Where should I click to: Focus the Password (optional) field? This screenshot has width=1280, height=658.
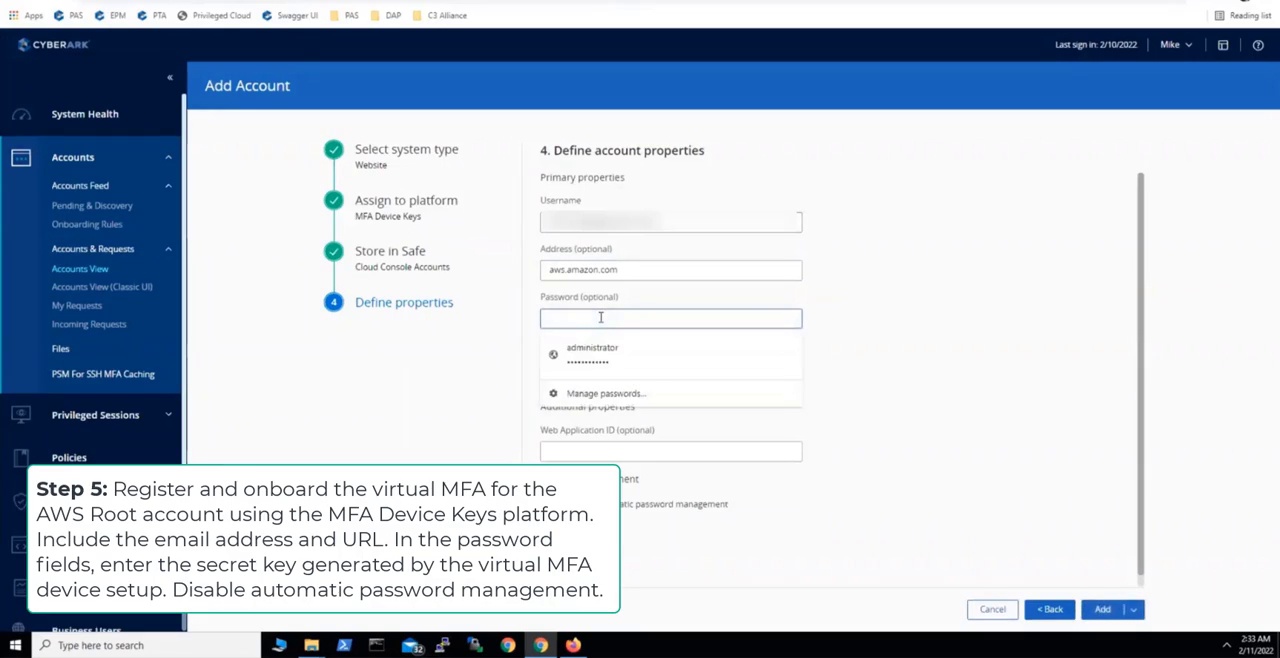pos(671,318)
